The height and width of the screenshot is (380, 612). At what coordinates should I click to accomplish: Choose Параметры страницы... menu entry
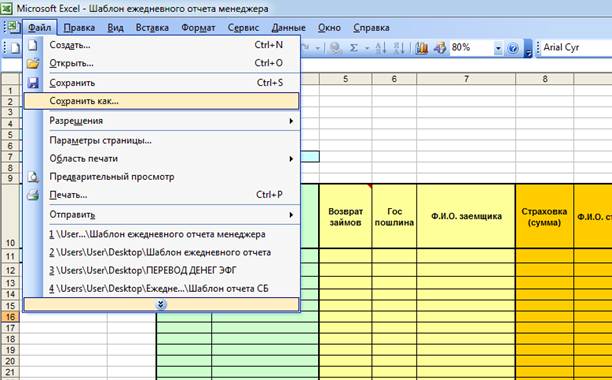click(161, 140)
